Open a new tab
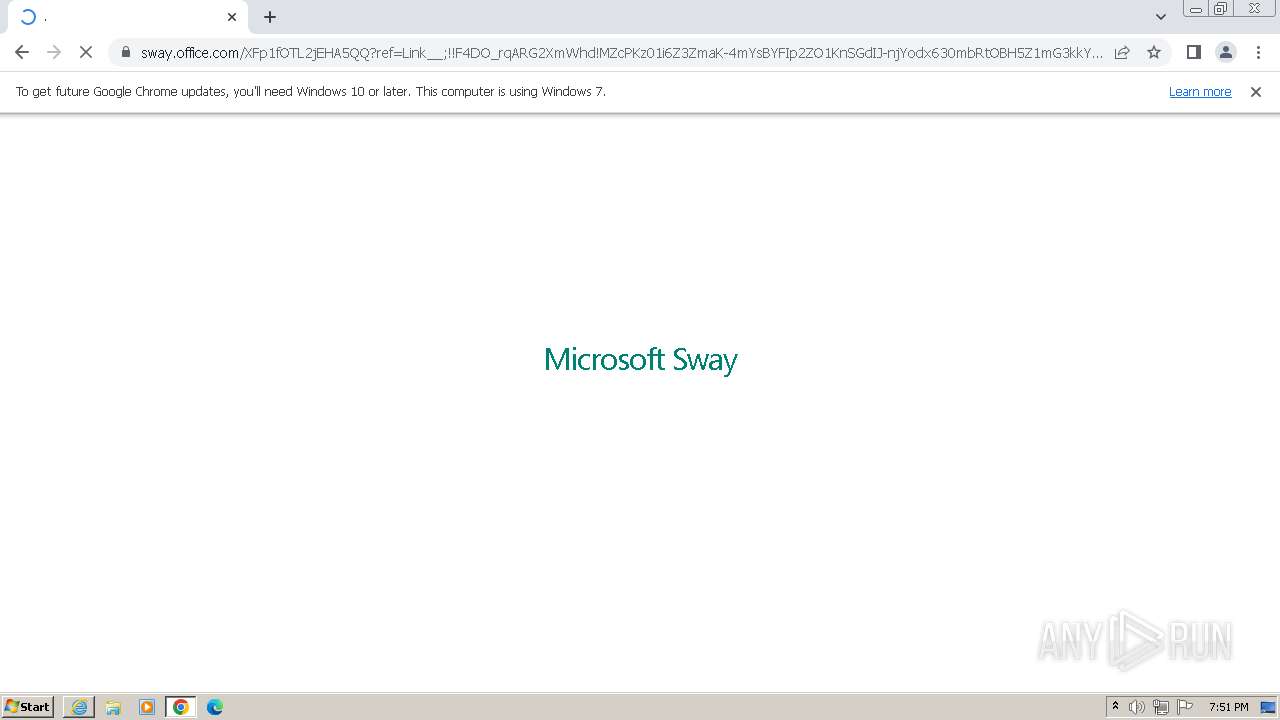 (x=270, y=17)
